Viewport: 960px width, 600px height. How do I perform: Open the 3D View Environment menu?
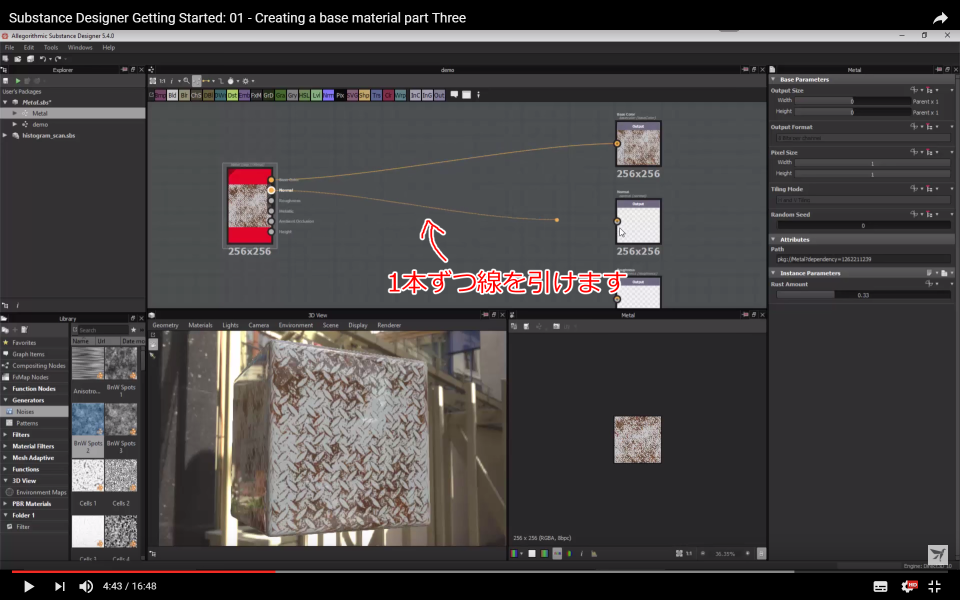click(x=296, y=325)
